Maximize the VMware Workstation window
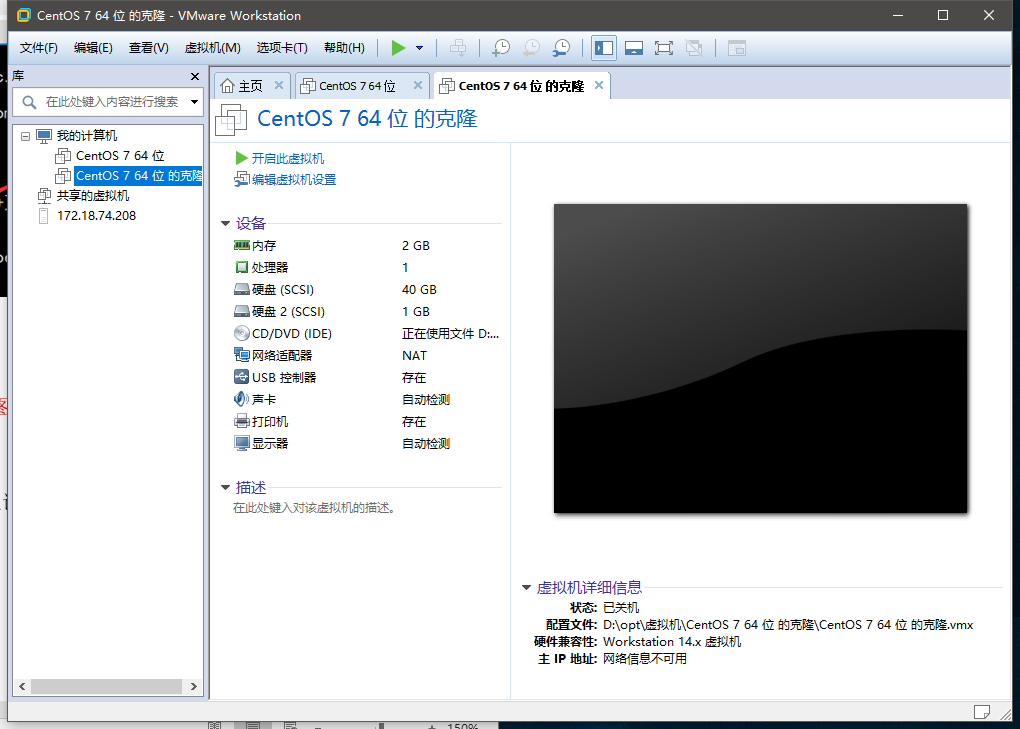Image resolution: width=1020 pixels, height=729 pixels. click(x=943, y=15)
